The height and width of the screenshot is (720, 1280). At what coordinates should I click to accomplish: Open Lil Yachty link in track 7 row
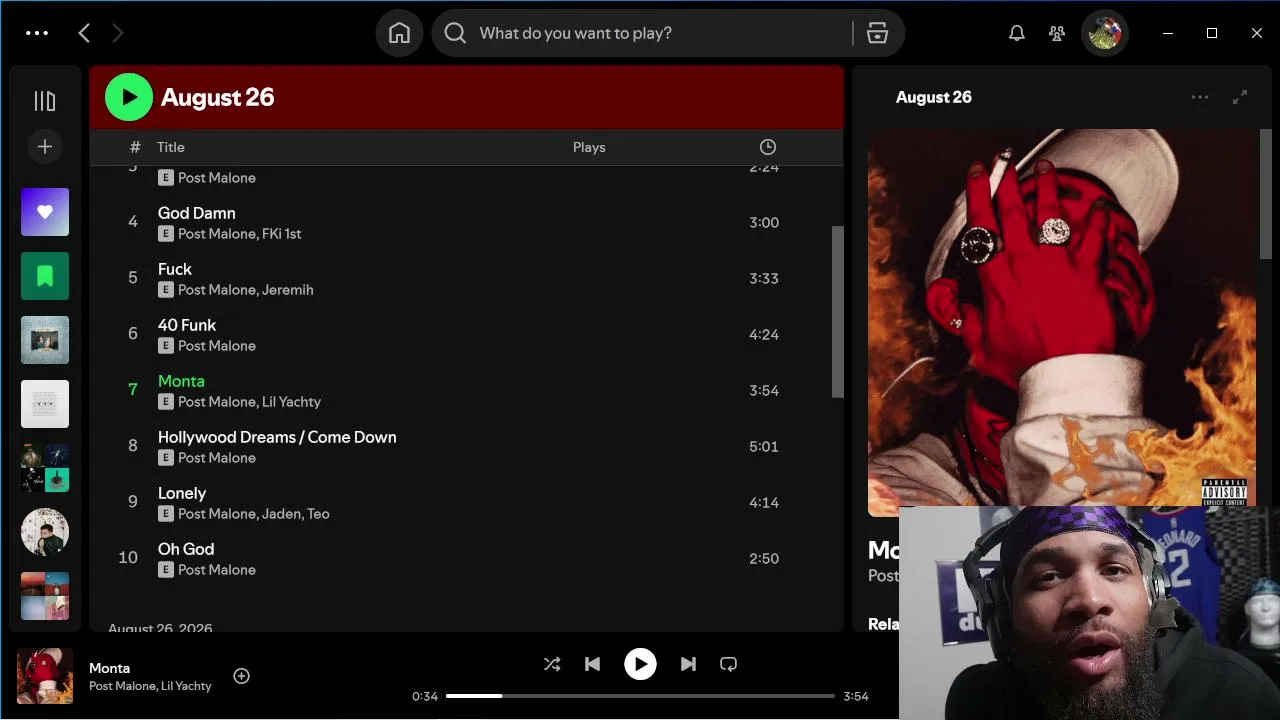(x=291, y=402)
